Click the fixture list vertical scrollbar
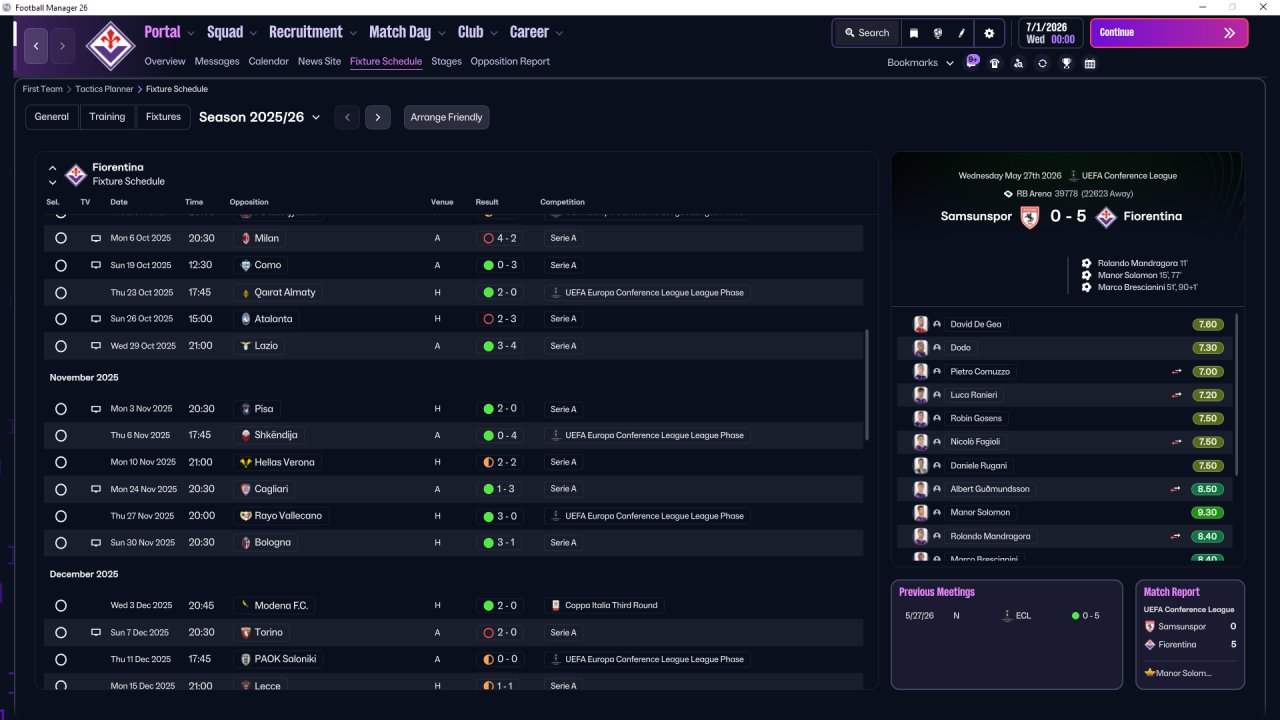 [866, 385]
